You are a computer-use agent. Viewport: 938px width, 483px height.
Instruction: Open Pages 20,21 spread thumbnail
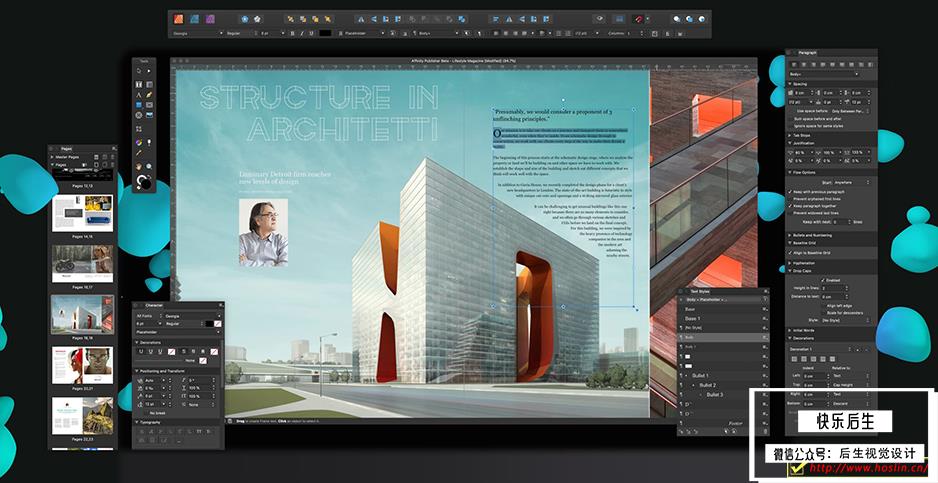pyautogui.click(x=83, y=365)
